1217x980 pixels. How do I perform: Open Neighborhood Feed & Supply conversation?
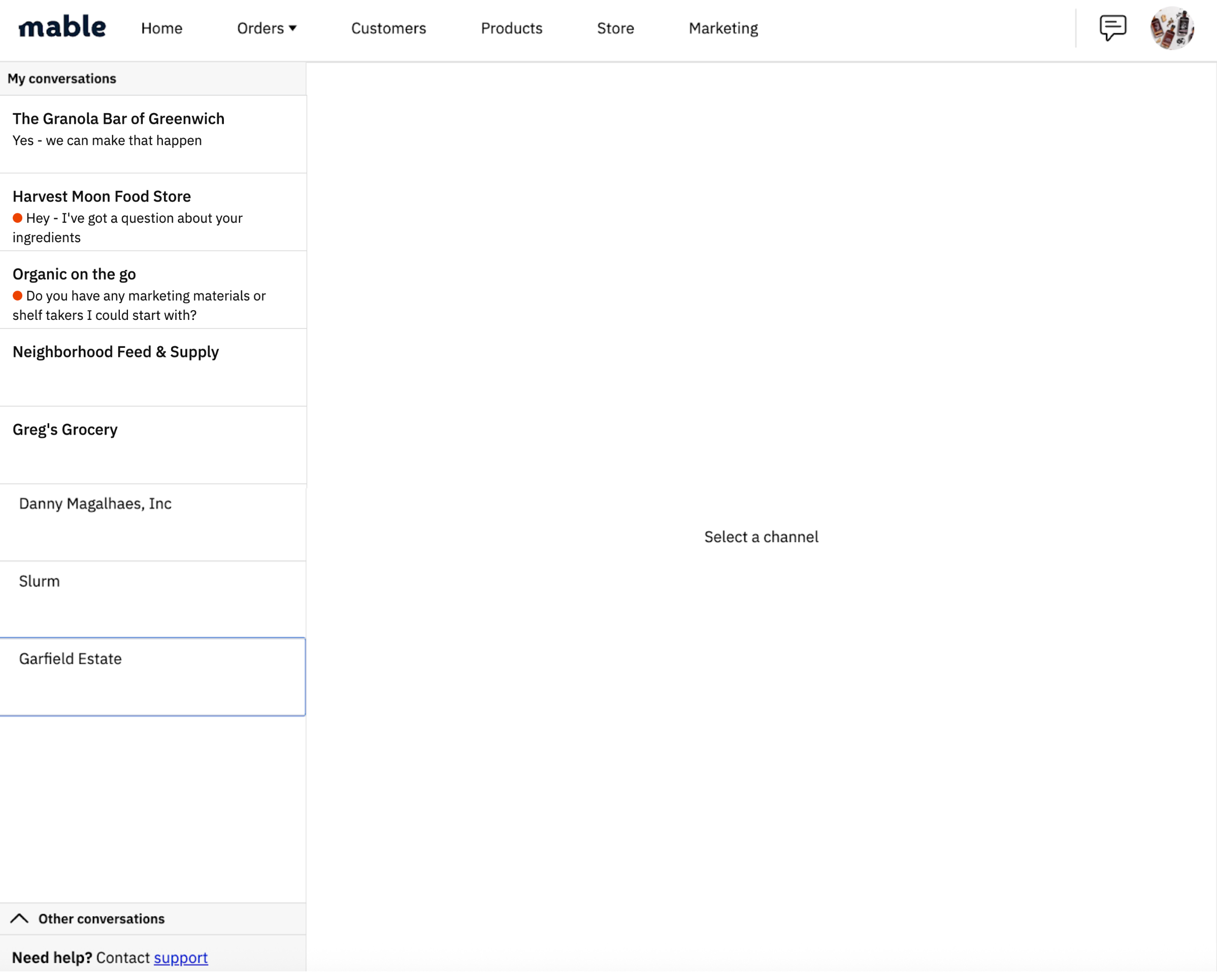(x=153, y=368)
